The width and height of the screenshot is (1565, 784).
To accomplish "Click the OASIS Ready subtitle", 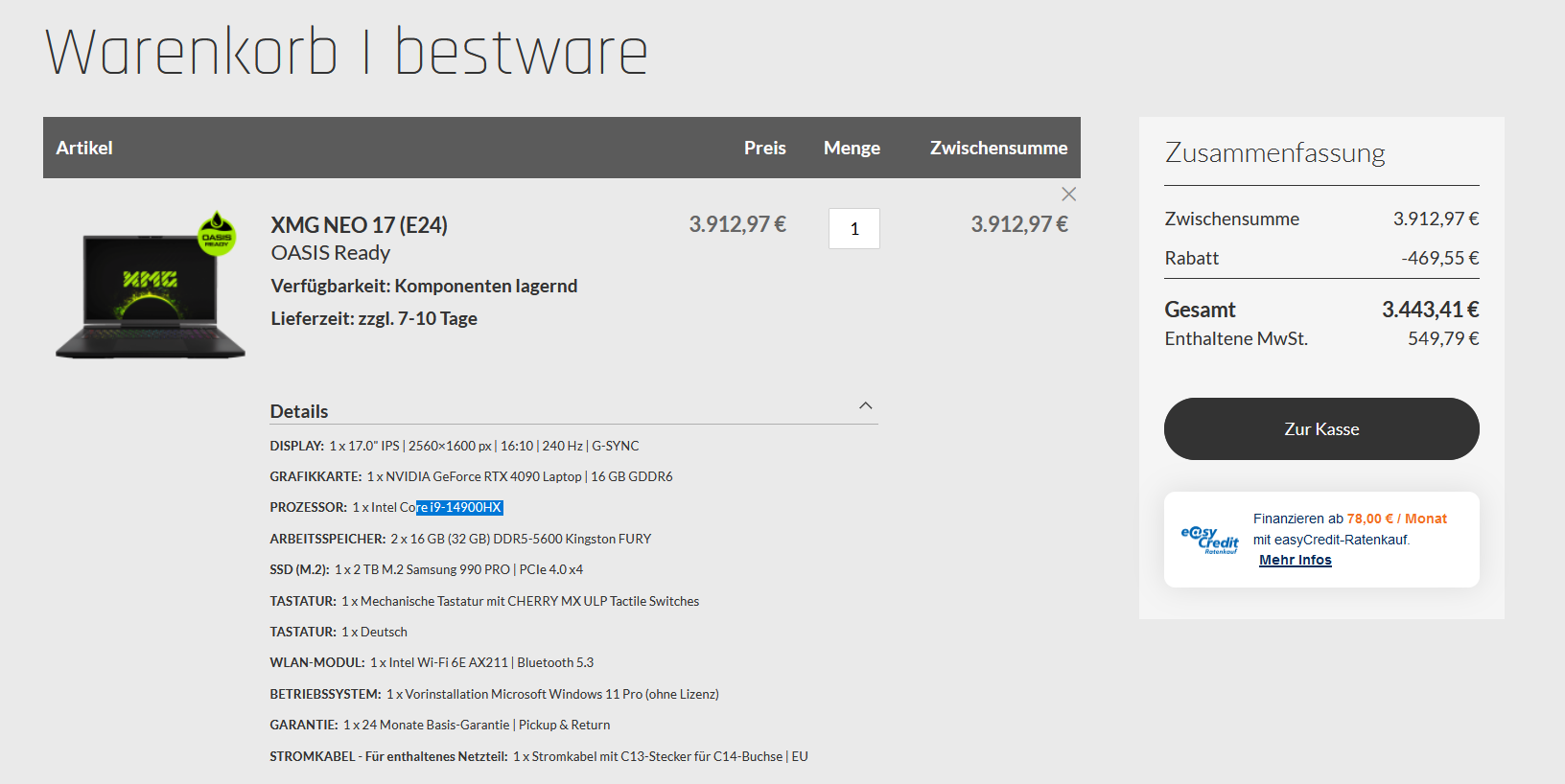I will [331, 252].
